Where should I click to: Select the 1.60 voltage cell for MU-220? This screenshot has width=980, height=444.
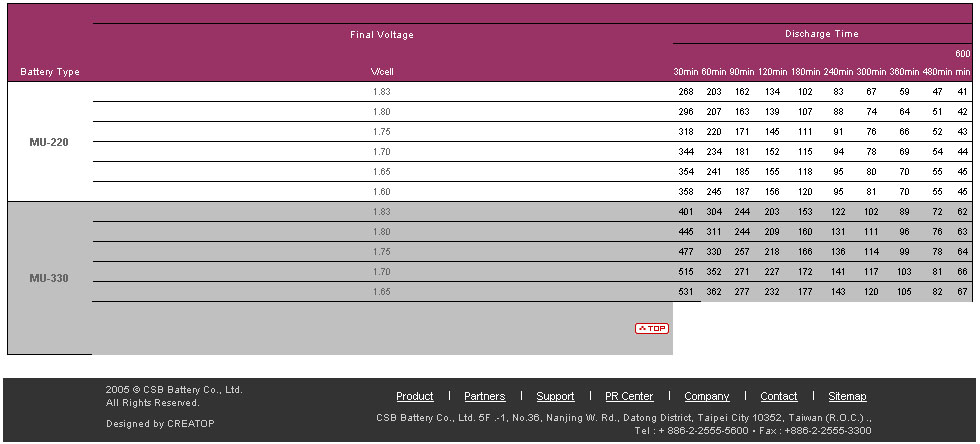point(382,192)
